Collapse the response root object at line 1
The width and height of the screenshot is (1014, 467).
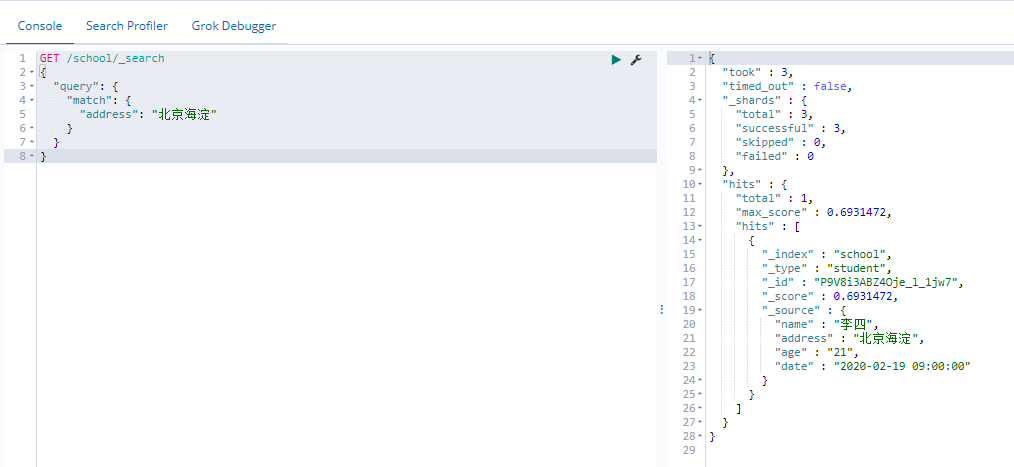[x=700, y=59]
